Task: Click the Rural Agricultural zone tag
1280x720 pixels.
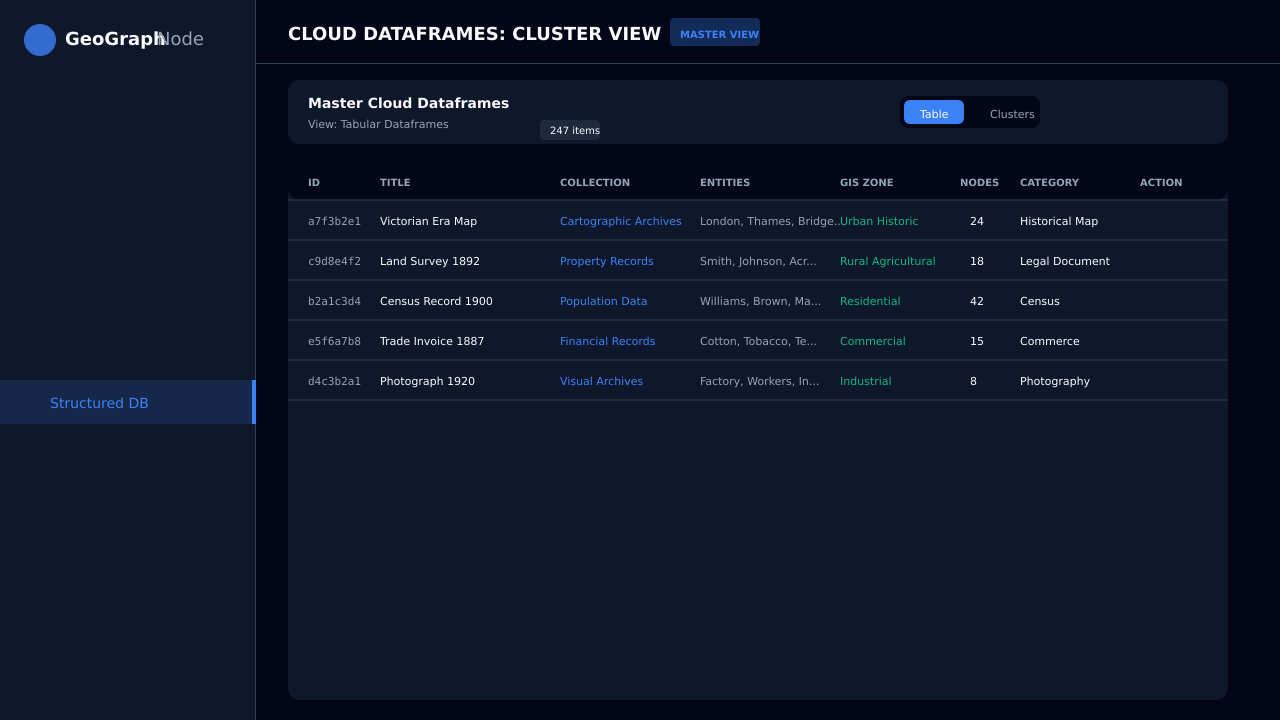Action: 887,261
